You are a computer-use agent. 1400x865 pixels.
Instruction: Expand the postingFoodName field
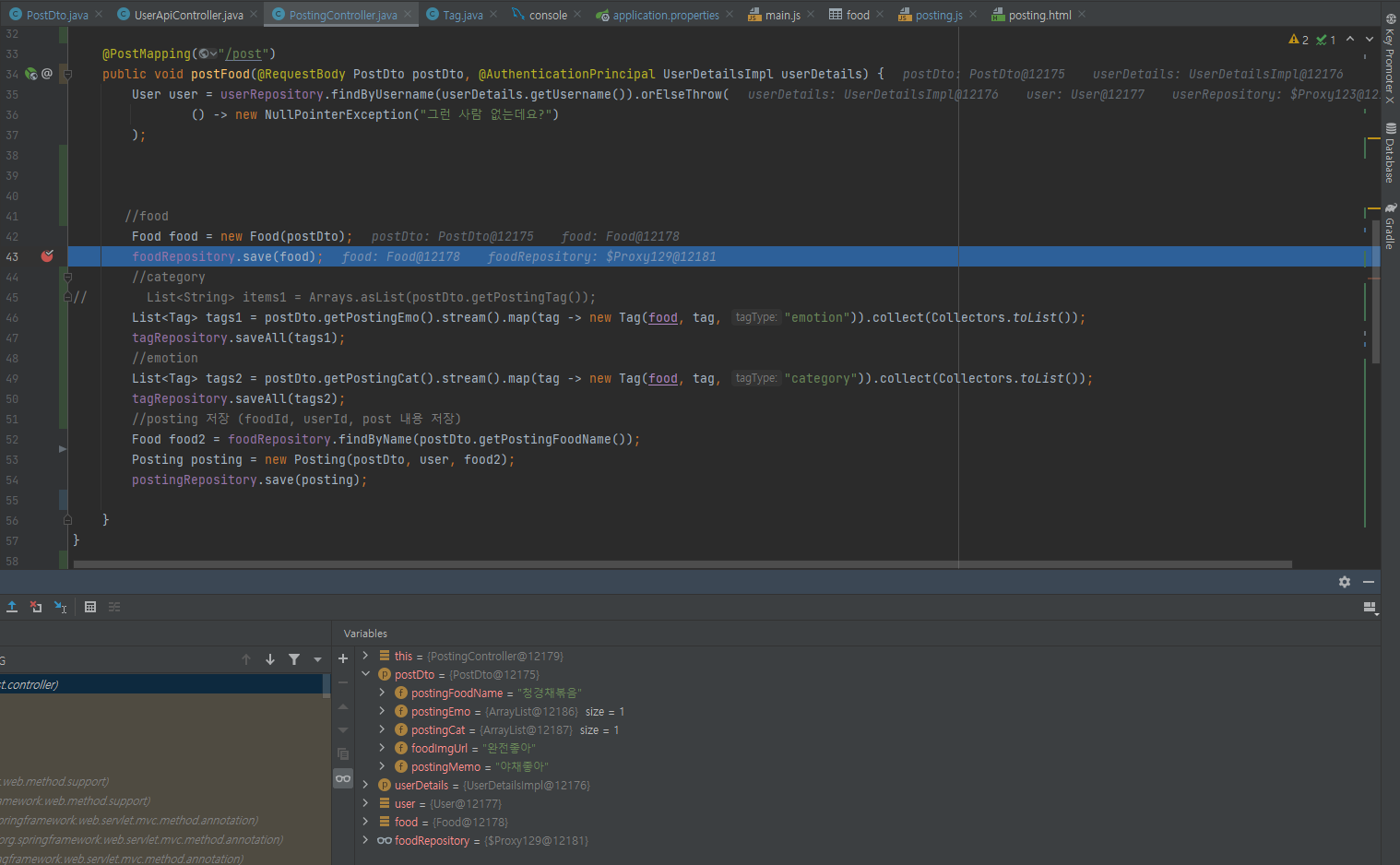point(382,693)
